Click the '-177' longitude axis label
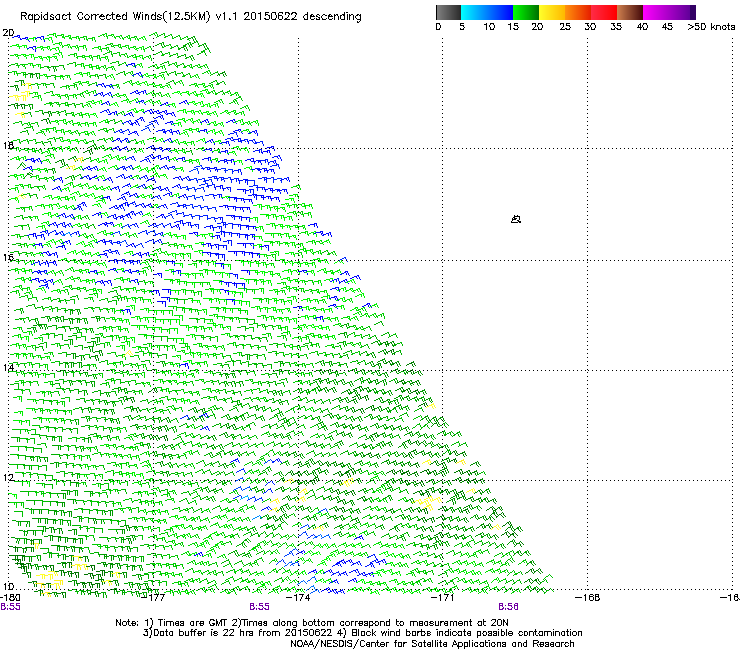Screen dimensions: 740x650 click(x=154, y=598)
